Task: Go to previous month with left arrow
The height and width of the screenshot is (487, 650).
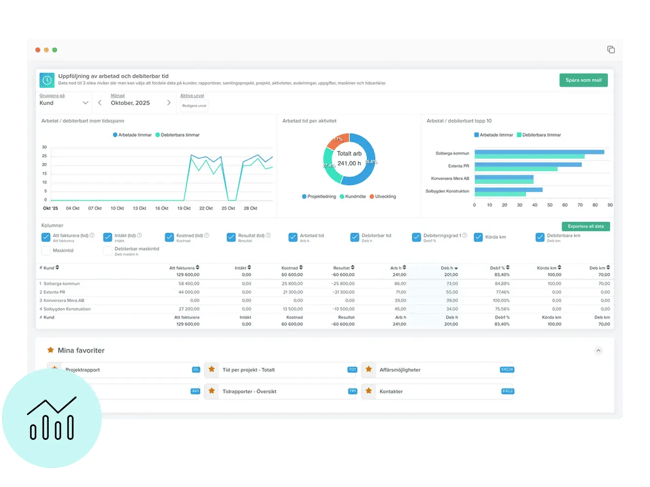Action: tap(99, 102)
